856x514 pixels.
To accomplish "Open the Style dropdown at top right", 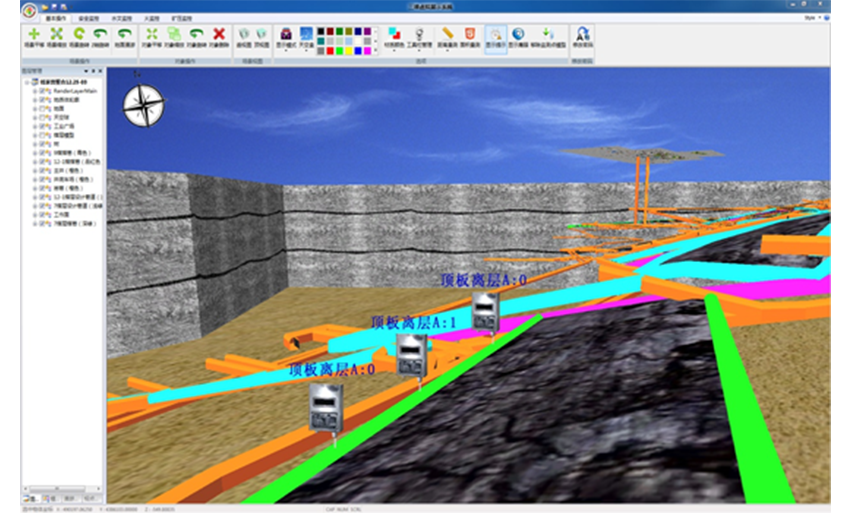I will (x=812, y=17).
